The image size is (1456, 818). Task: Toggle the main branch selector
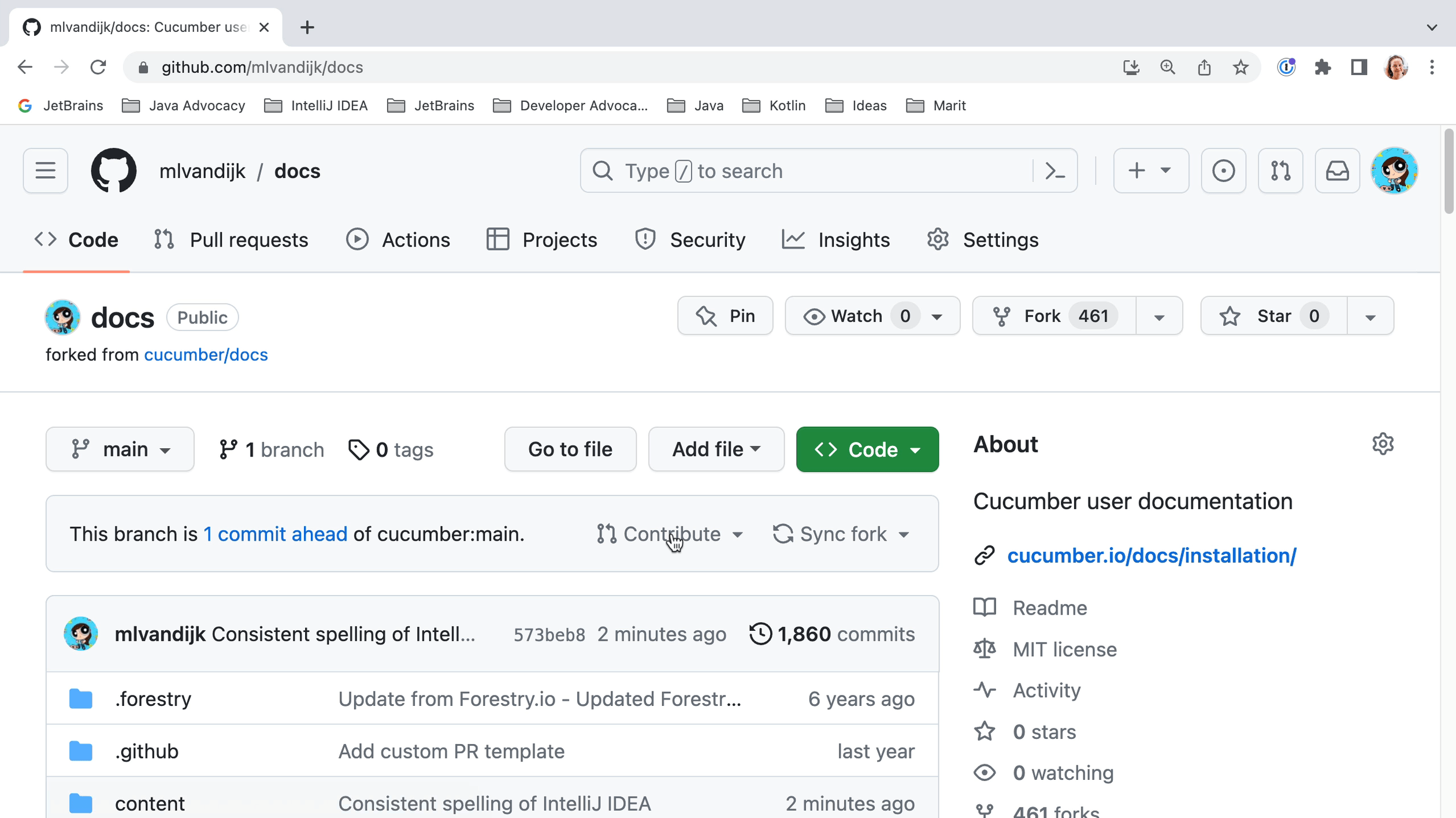[120, 449]
